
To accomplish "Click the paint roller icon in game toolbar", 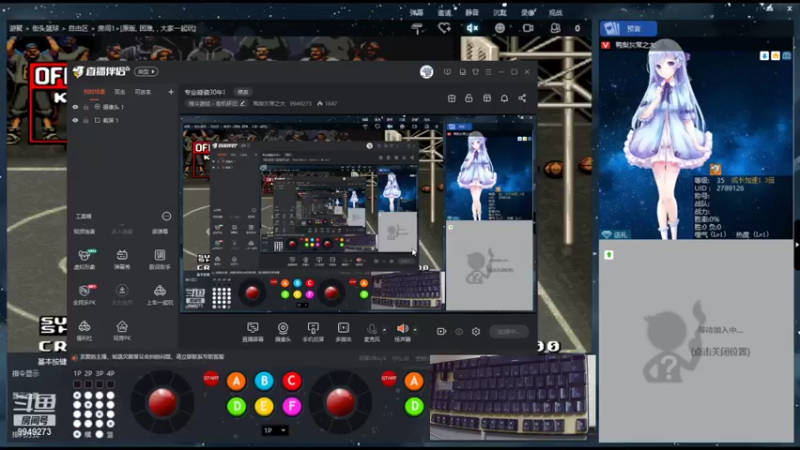I will [417, 29].
